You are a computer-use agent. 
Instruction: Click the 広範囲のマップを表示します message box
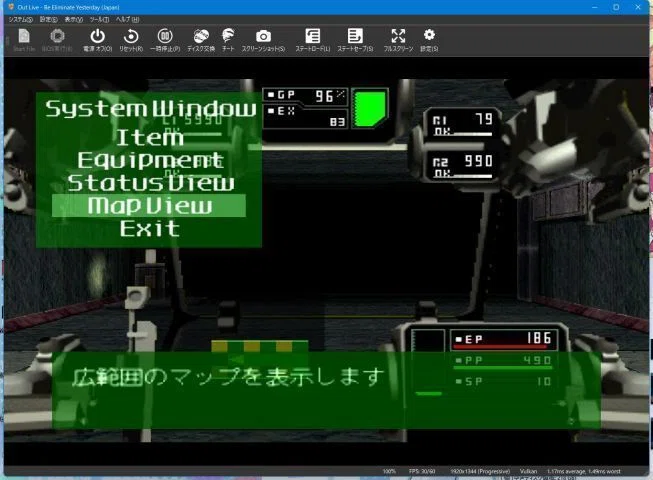pyautogui.click(x=326, y=390)
